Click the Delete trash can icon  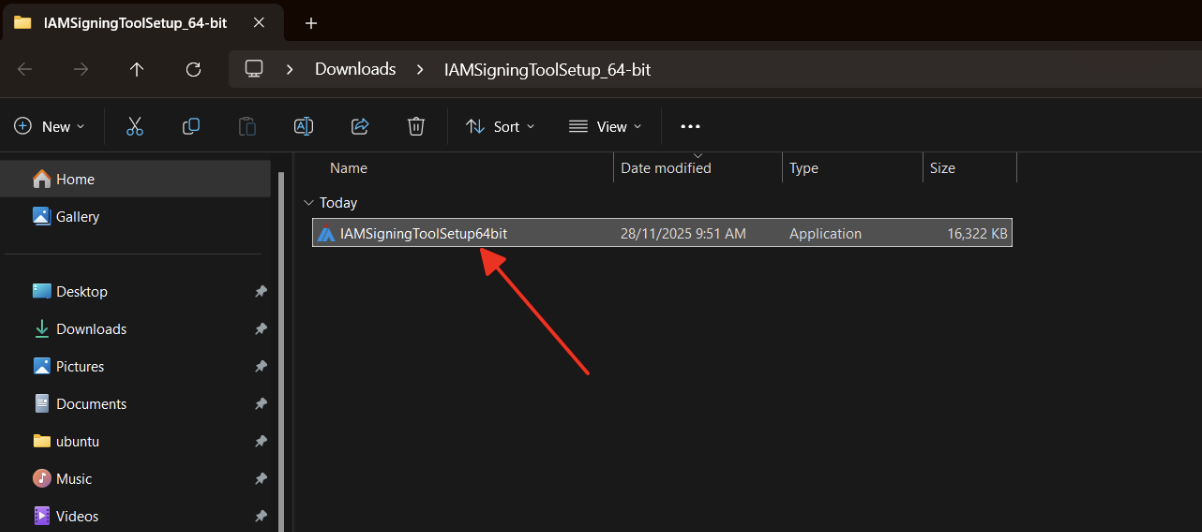click(416, 126)
